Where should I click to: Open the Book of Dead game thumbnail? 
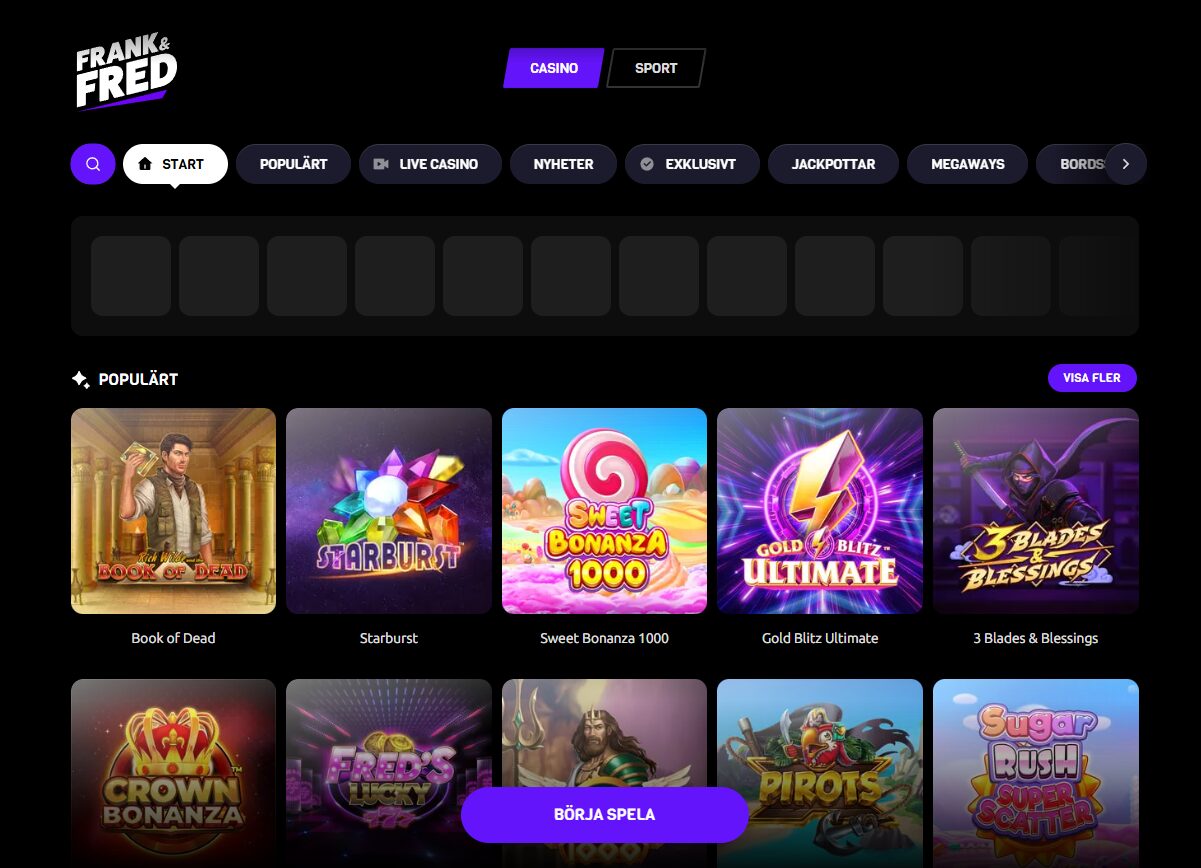coord(174,511)
